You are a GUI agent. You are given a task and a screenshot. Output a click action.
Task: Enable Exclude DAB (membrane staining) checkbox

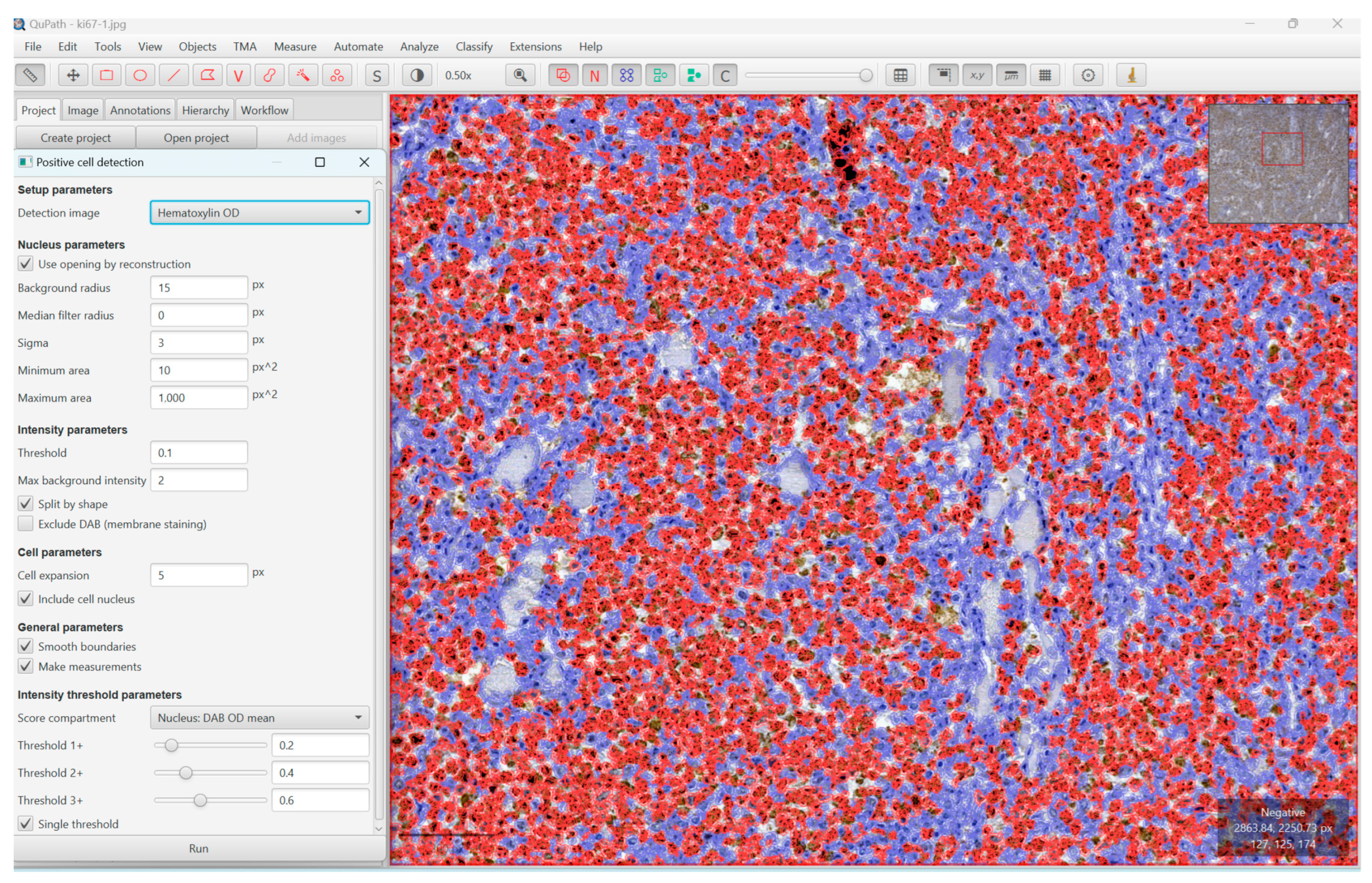26,524
